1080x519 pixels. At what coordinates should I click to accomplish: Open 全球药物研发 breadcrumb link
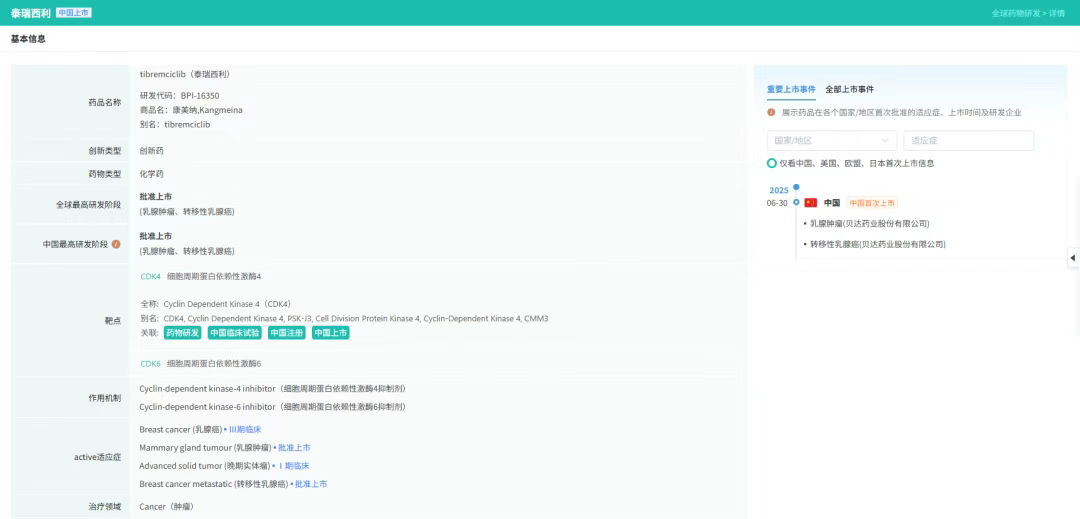[1016, 13]
